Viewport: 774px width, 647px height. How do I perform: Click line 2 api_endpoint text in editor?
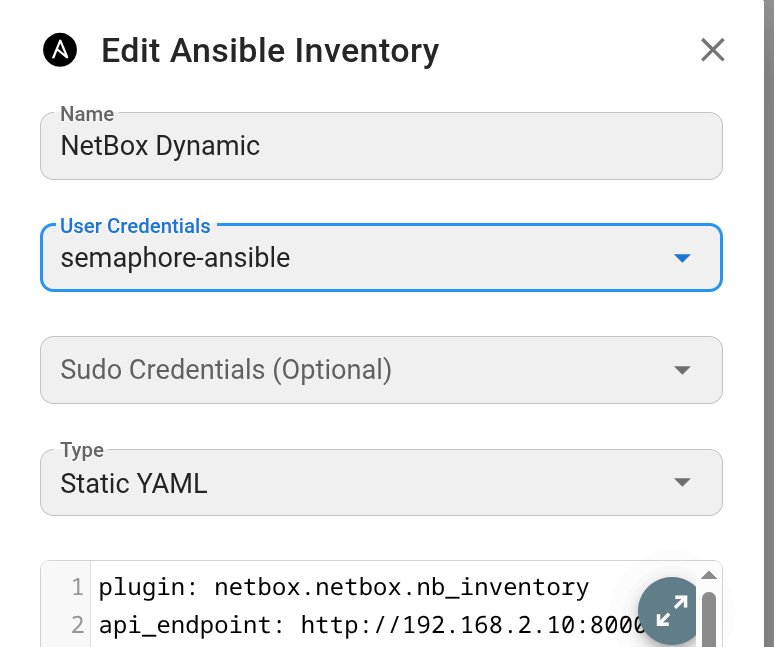(371, 625)
